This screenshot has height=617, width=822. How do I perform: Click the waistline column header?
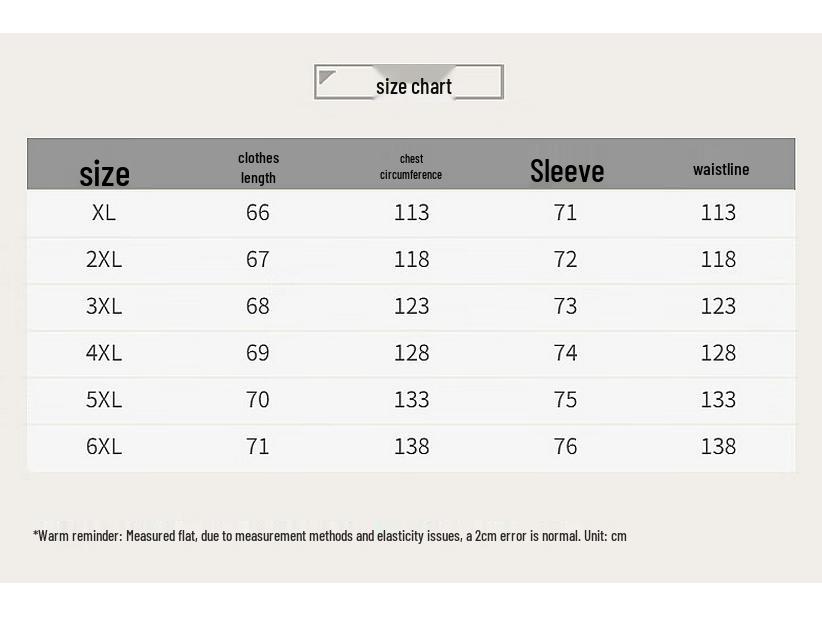click(x=721, y=169)
